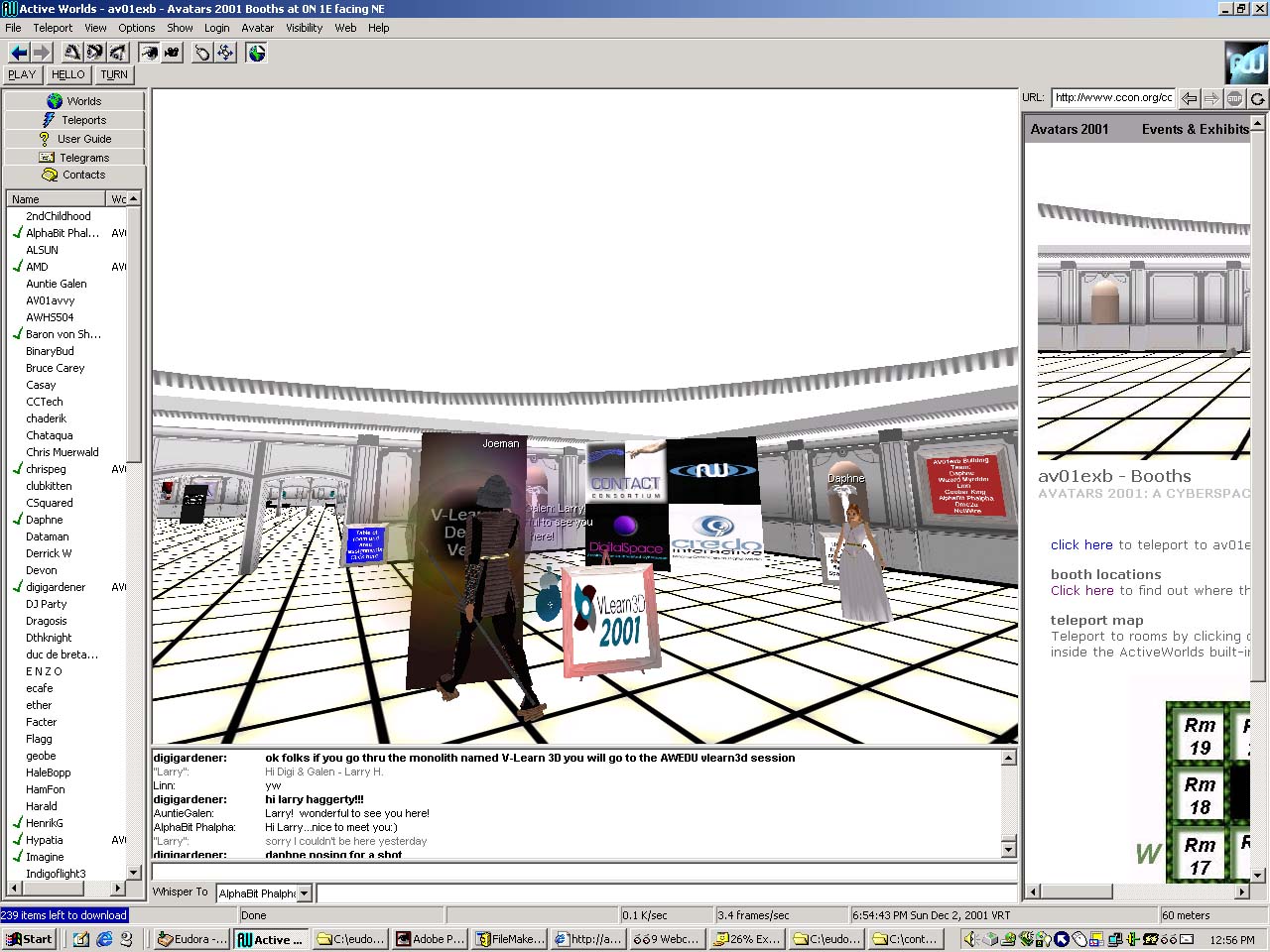Click in the URL address field
The width and height of the screenshot is (1270, 952).
click(x=1112, y=97)
